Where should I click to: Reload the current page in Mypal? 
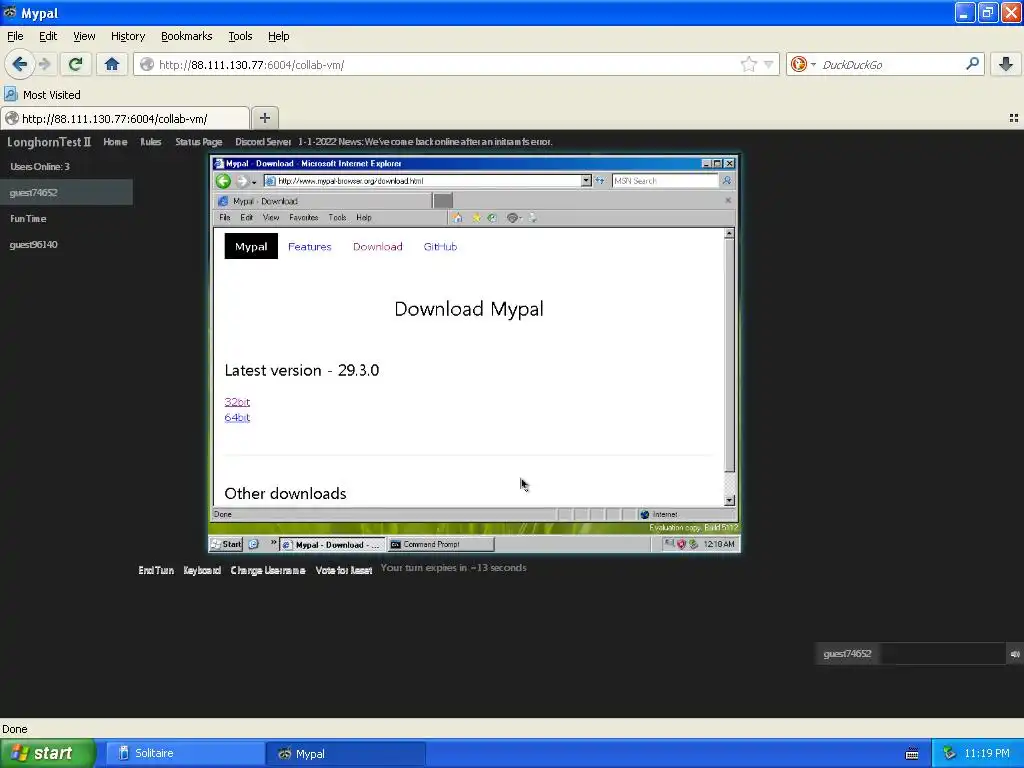pyautogui.click(x=75, y=64)
